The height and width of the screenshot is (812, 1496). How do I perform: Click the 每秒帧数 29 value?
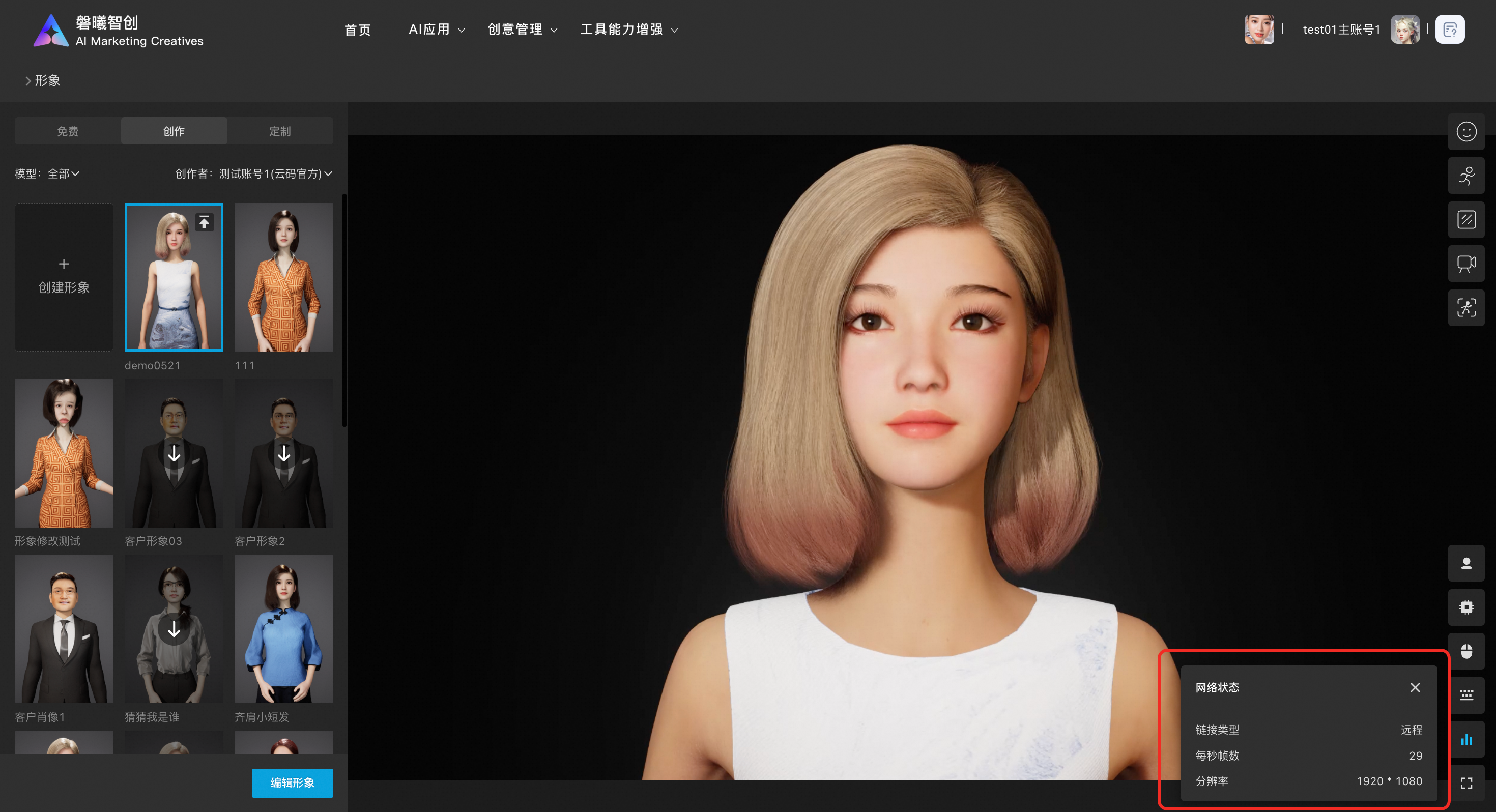(x=1415, y=756)
